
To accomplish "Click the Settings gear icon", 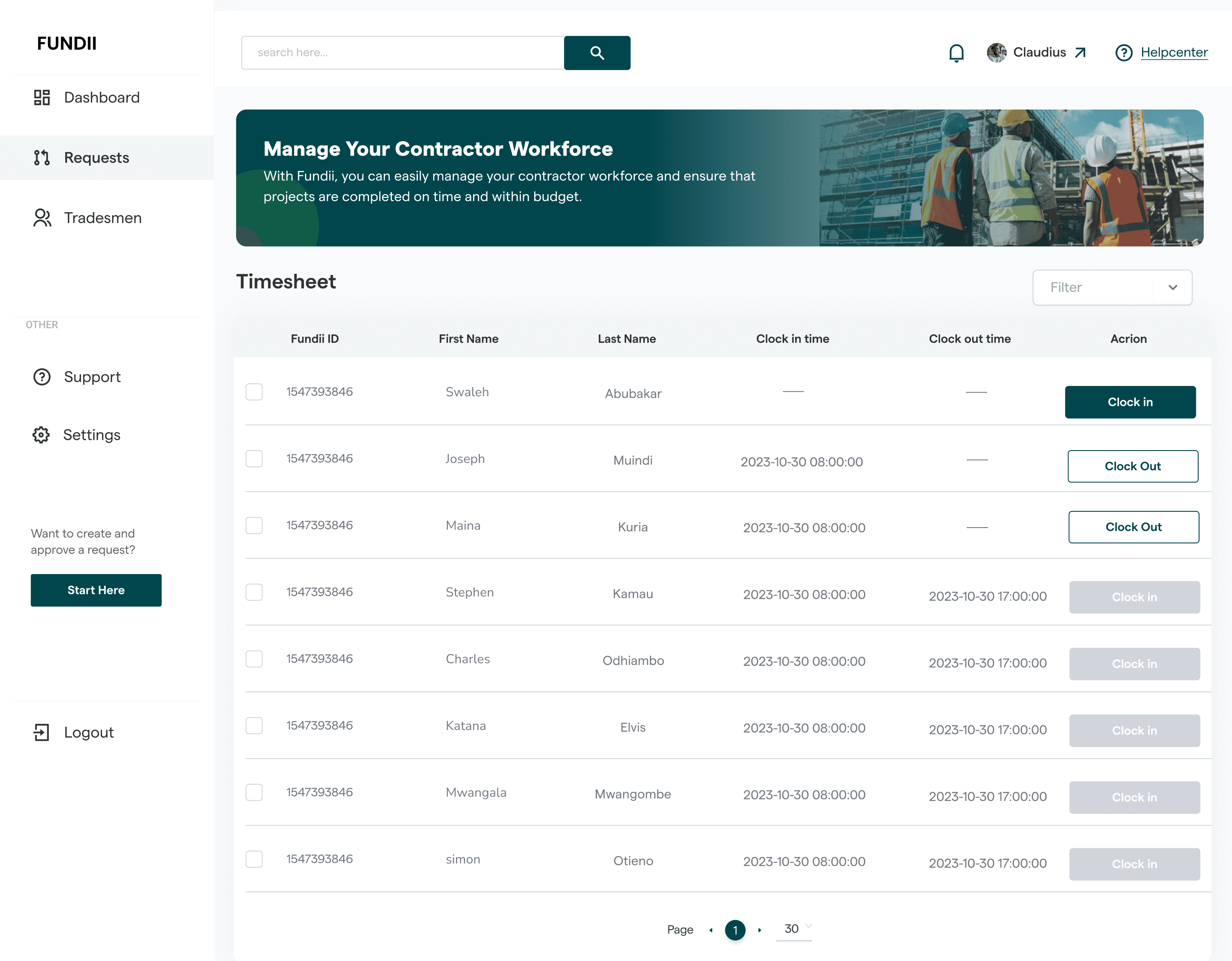I will coord(41,435).
